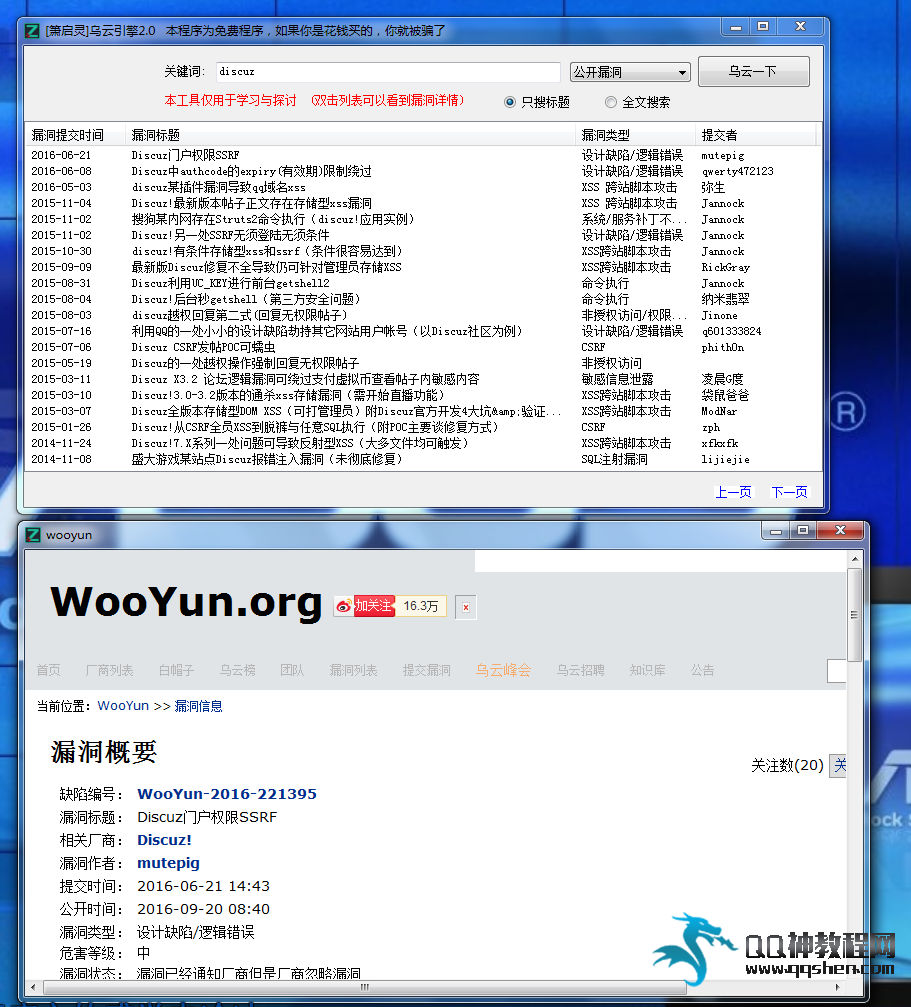The height and width of the screenshot is (1007, 911).
Task: Focus the 关键词 input field
Action: coord(388,71)
